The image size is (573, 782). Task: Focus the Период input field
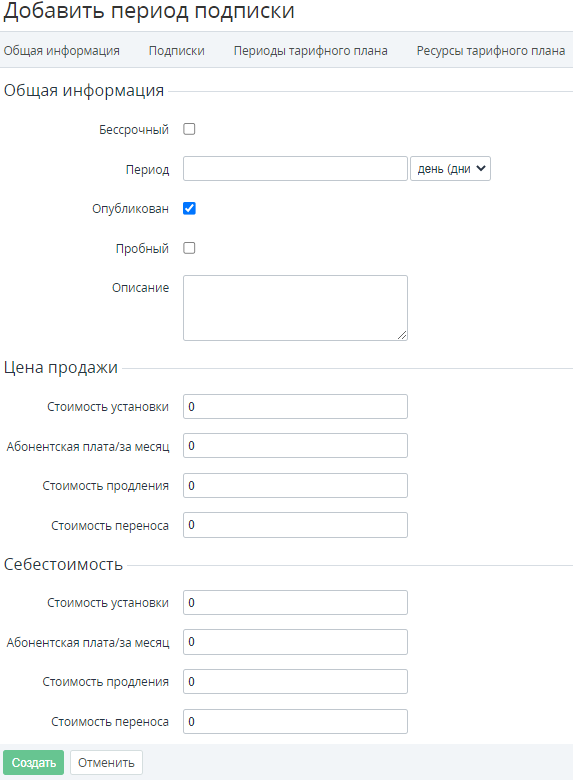(x=295, y=169)
